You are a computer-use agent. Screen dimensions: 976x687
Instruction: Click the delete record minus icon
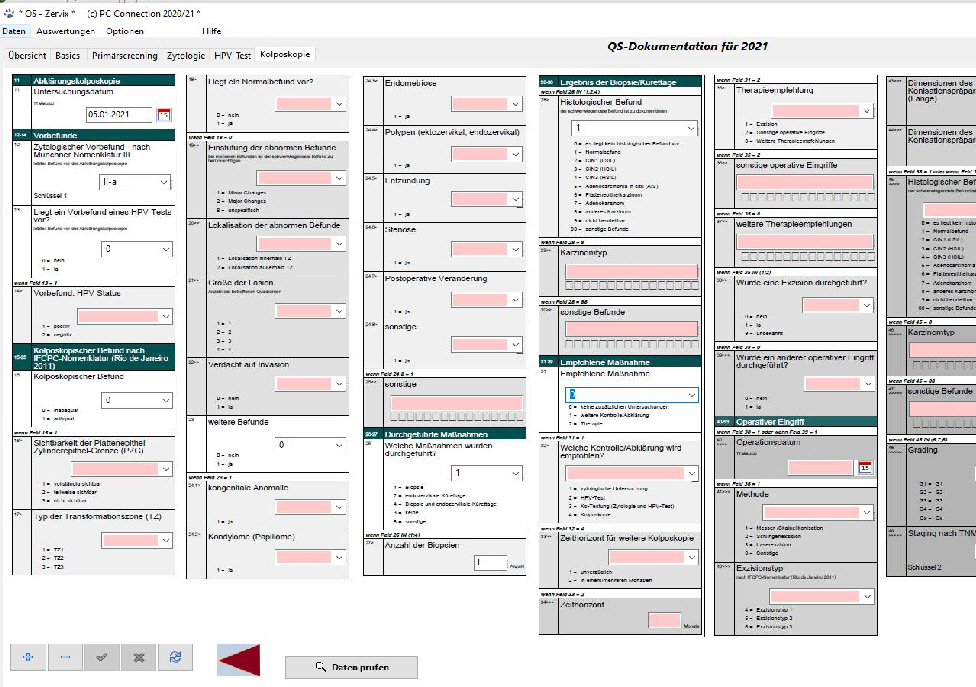click(x=65, y=657)
